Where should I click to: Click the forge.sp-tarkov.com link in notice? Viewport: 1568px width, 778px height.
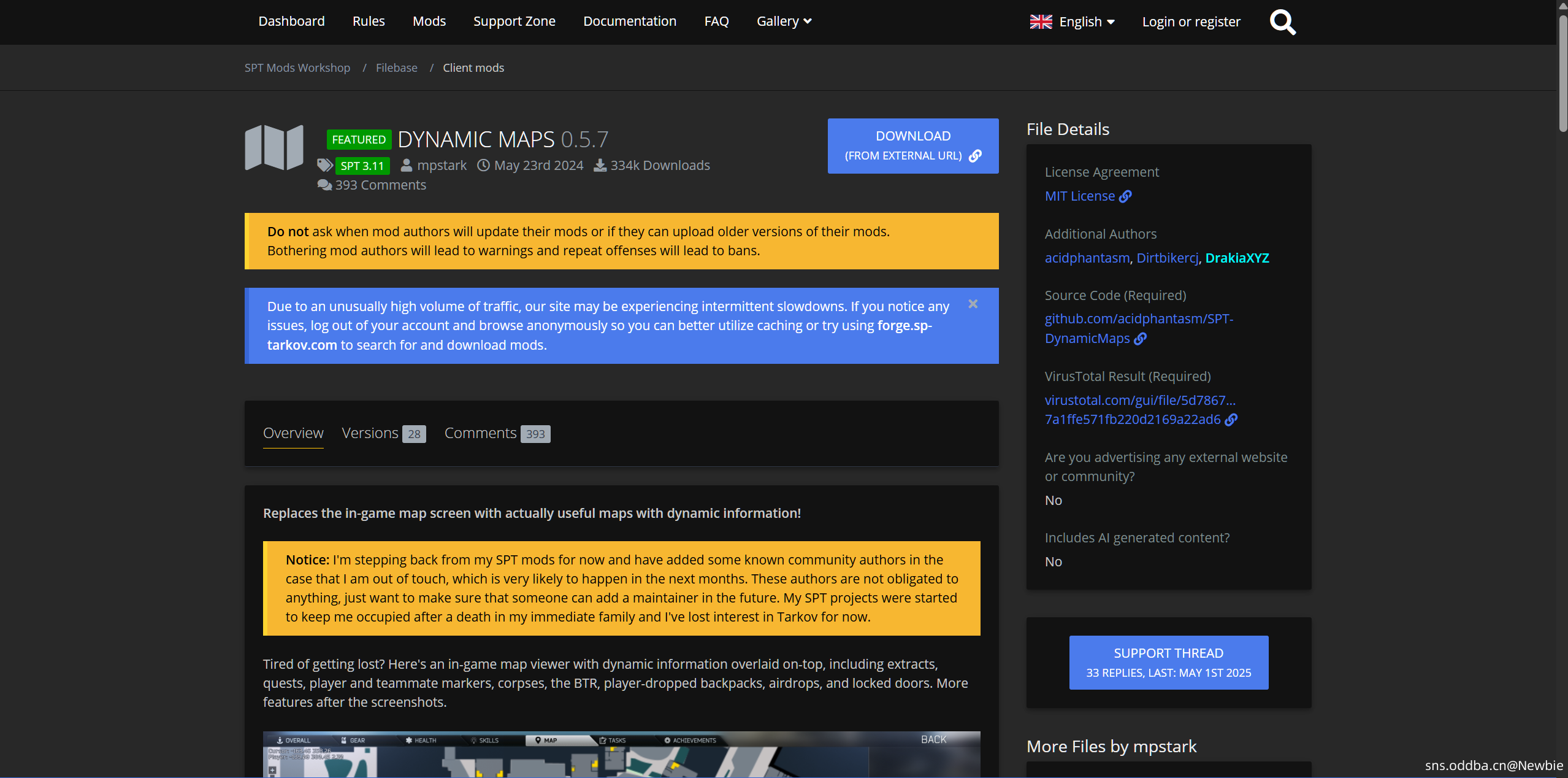[x=599, y=335]
